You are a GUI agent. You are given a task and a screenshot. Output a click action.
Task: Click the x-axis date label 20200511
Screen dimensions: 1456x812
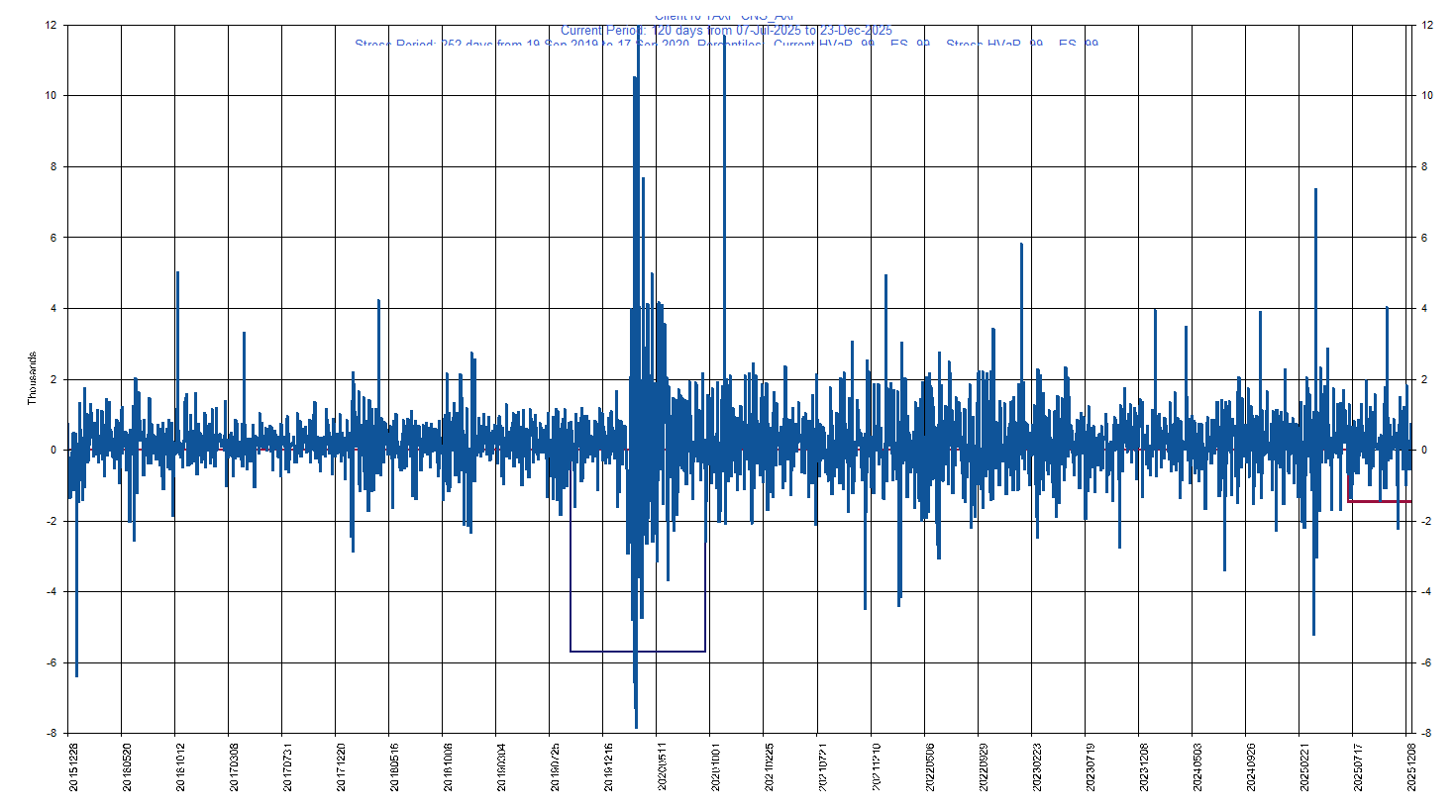663,767
